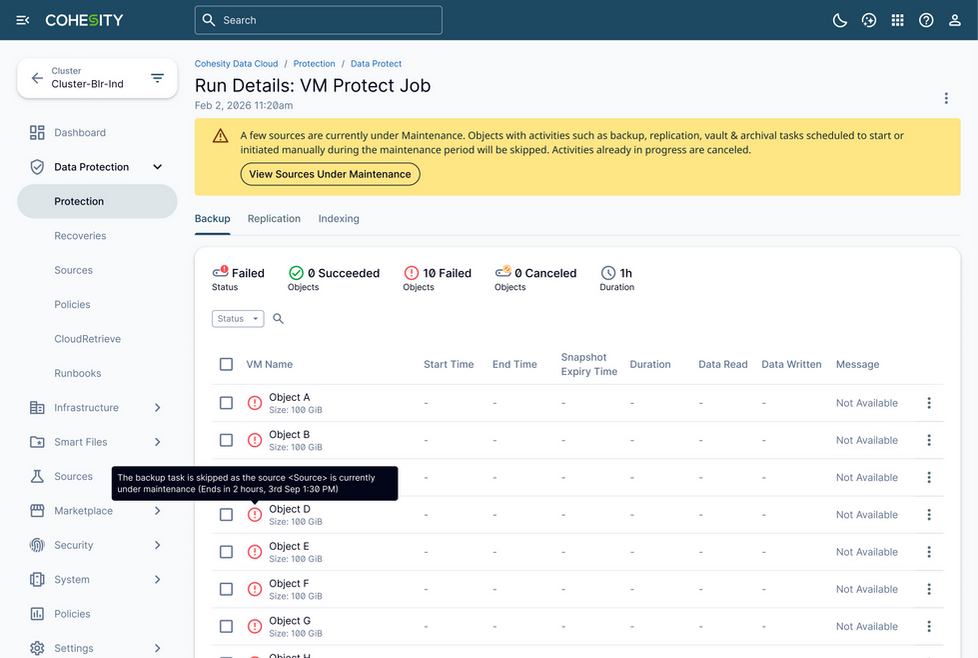The width and height of the screenshot is (978, 658).
Task: Toggle dark mode moon icon
Action: click(x=840, y=20)
